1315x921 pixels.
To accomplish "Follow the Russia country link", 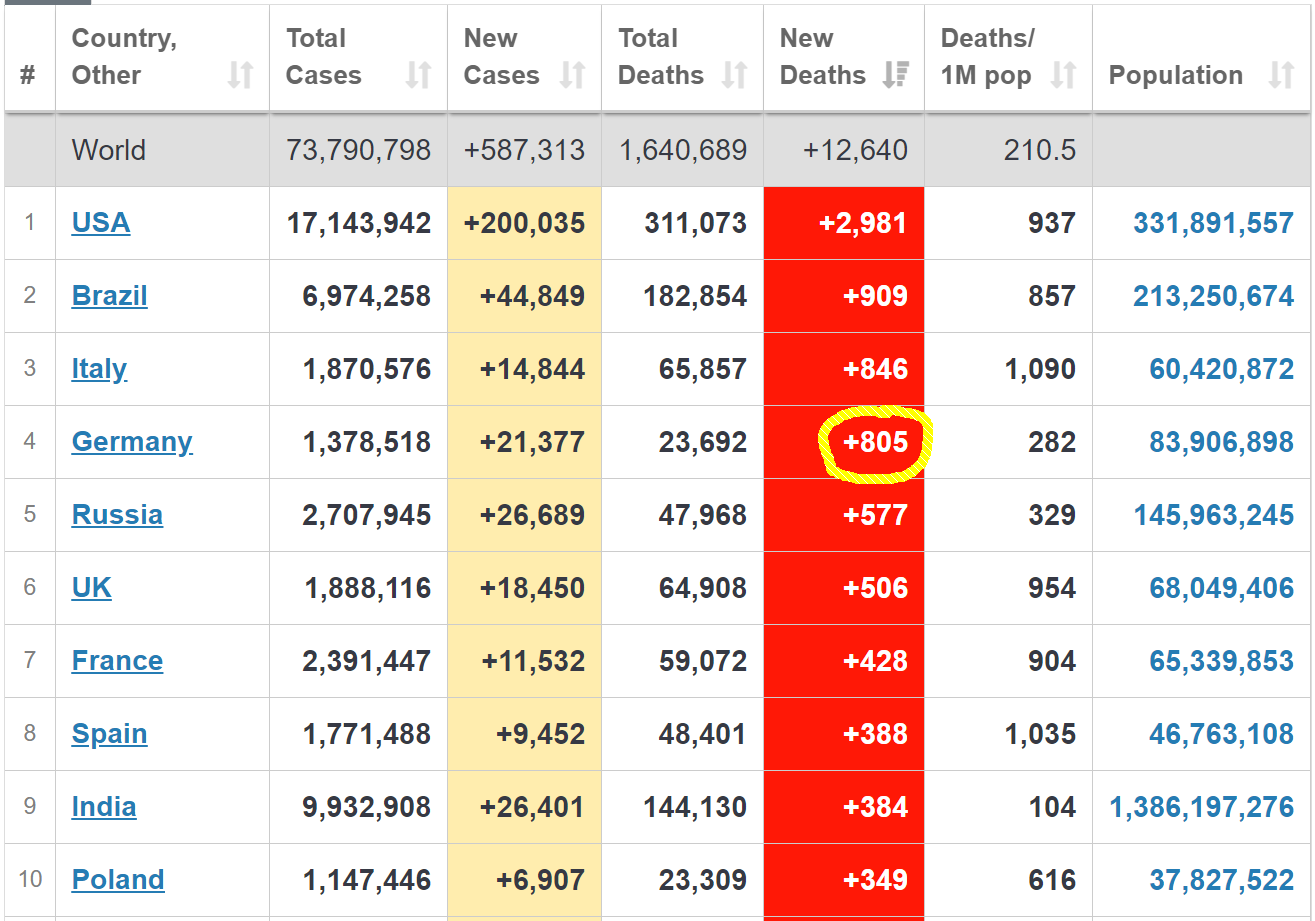I will point(117,515).
